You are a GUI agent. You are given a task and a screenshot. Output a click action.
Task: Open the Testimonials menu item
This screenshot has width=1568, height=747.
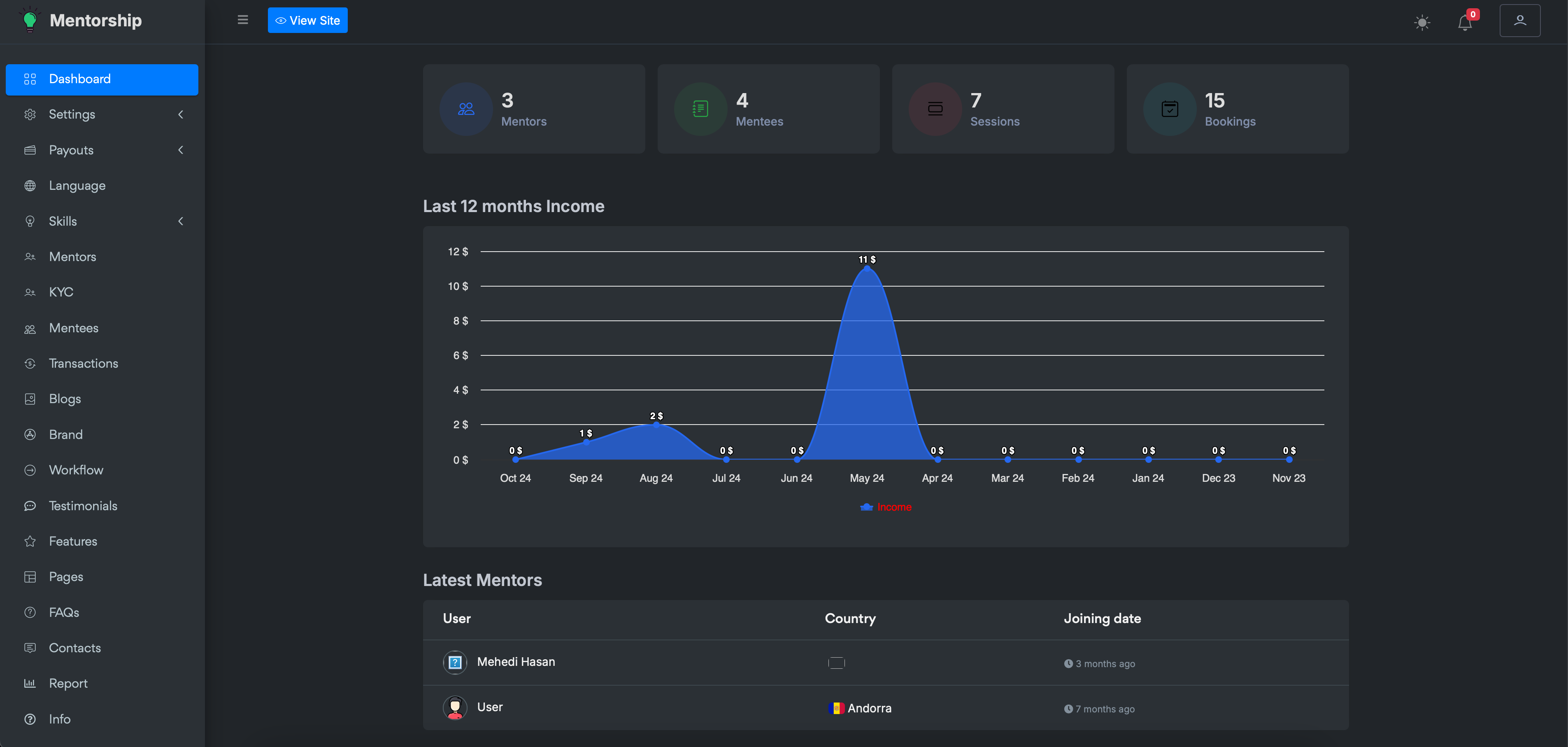tap(83, 506)
